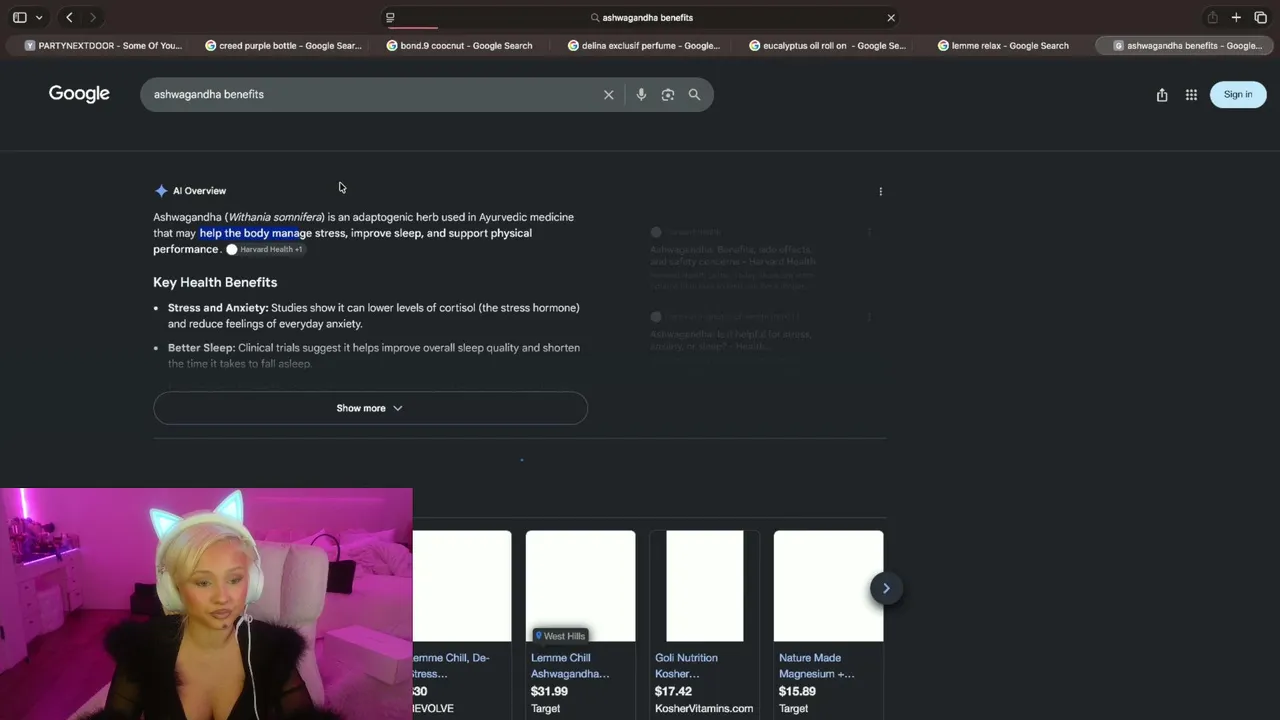Viewport: 1280px width, 720px height.
Task: Click the Nature Made Magnesium product image
Action: coord(829,586)
